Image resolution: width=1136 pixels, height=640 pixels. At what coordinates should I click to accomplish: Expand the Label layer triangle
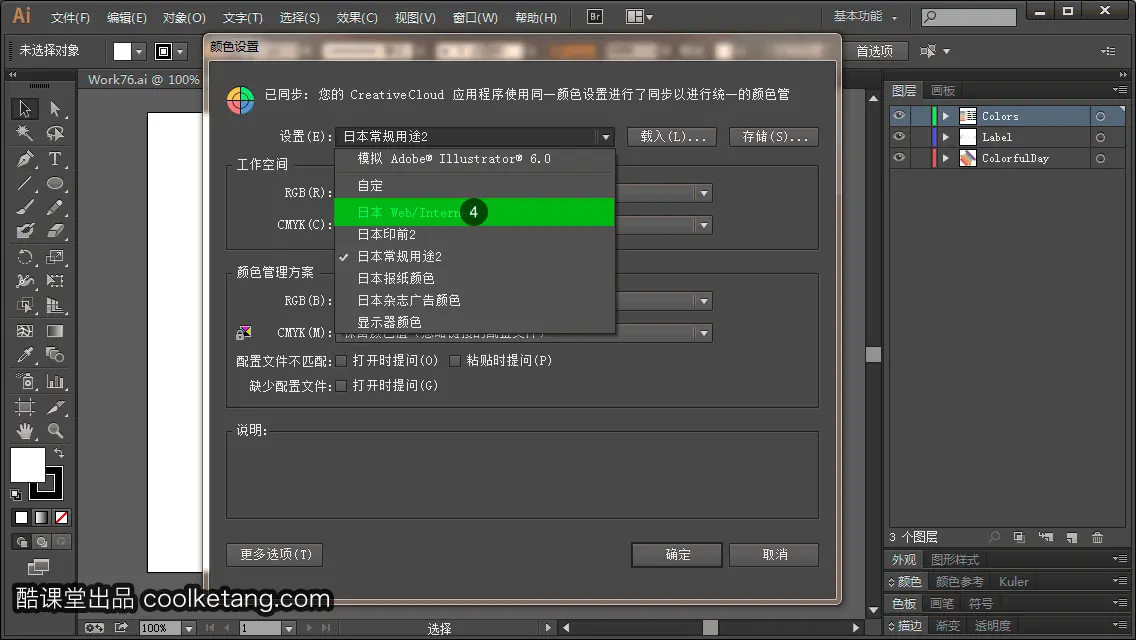pyautogui.click(x=945, y=137)
